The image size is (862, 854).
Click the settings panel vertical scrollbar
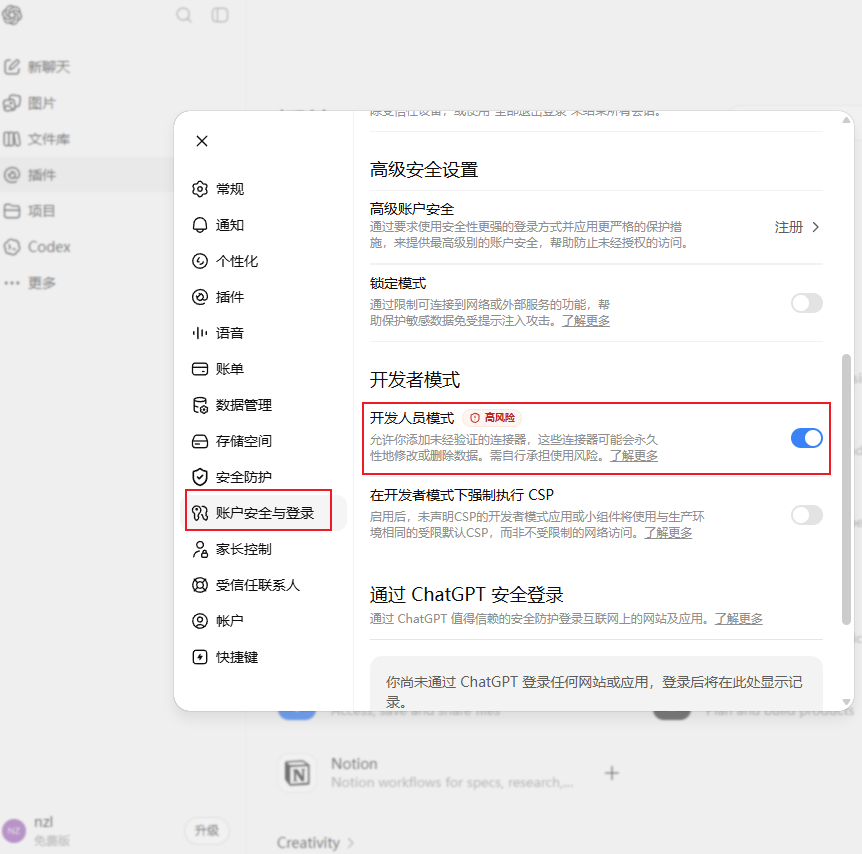tap(846, 489)
